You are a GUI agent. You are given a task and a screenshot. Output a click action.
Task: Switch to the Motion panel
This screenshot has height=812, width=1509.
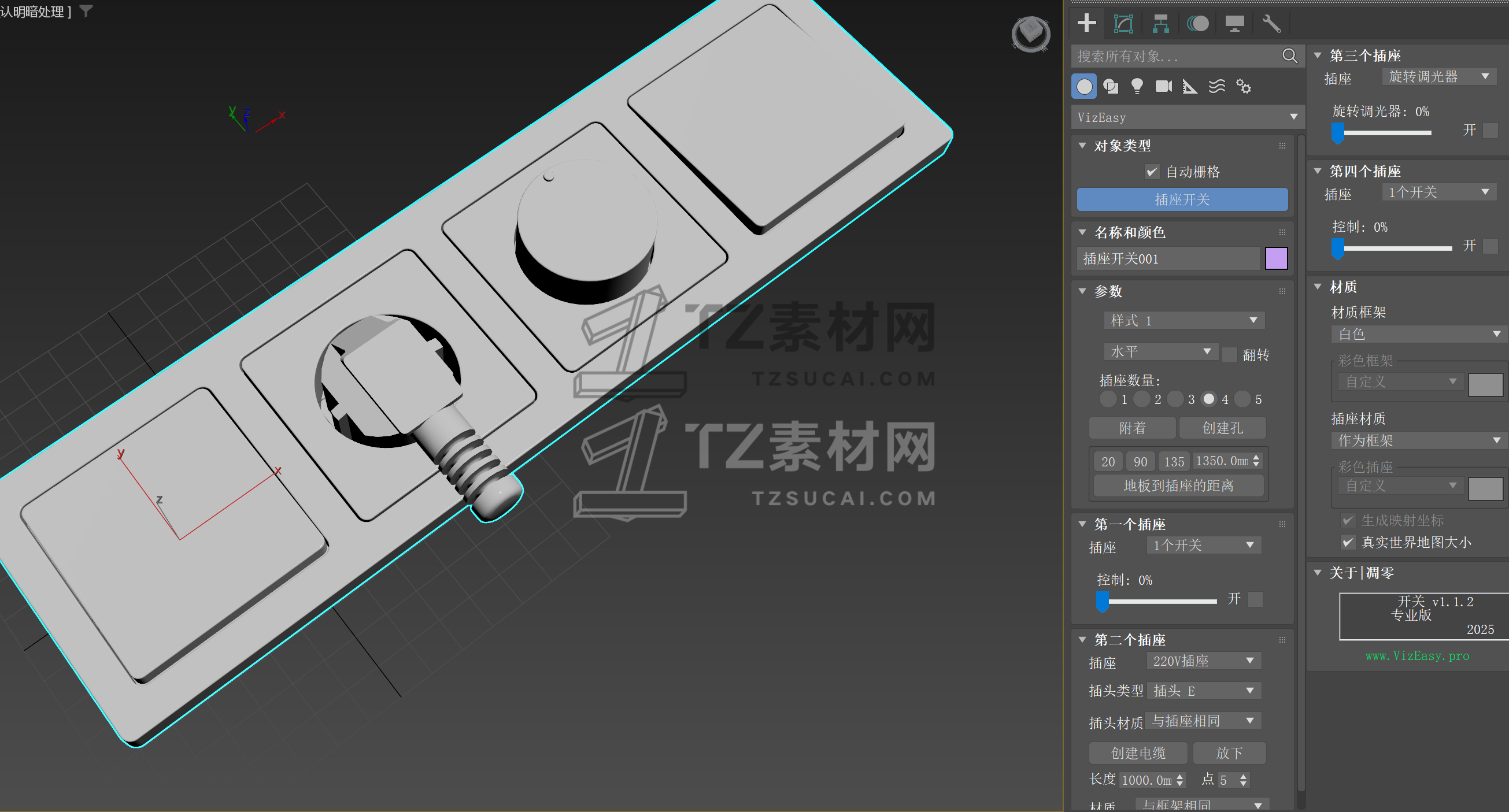1197,24
